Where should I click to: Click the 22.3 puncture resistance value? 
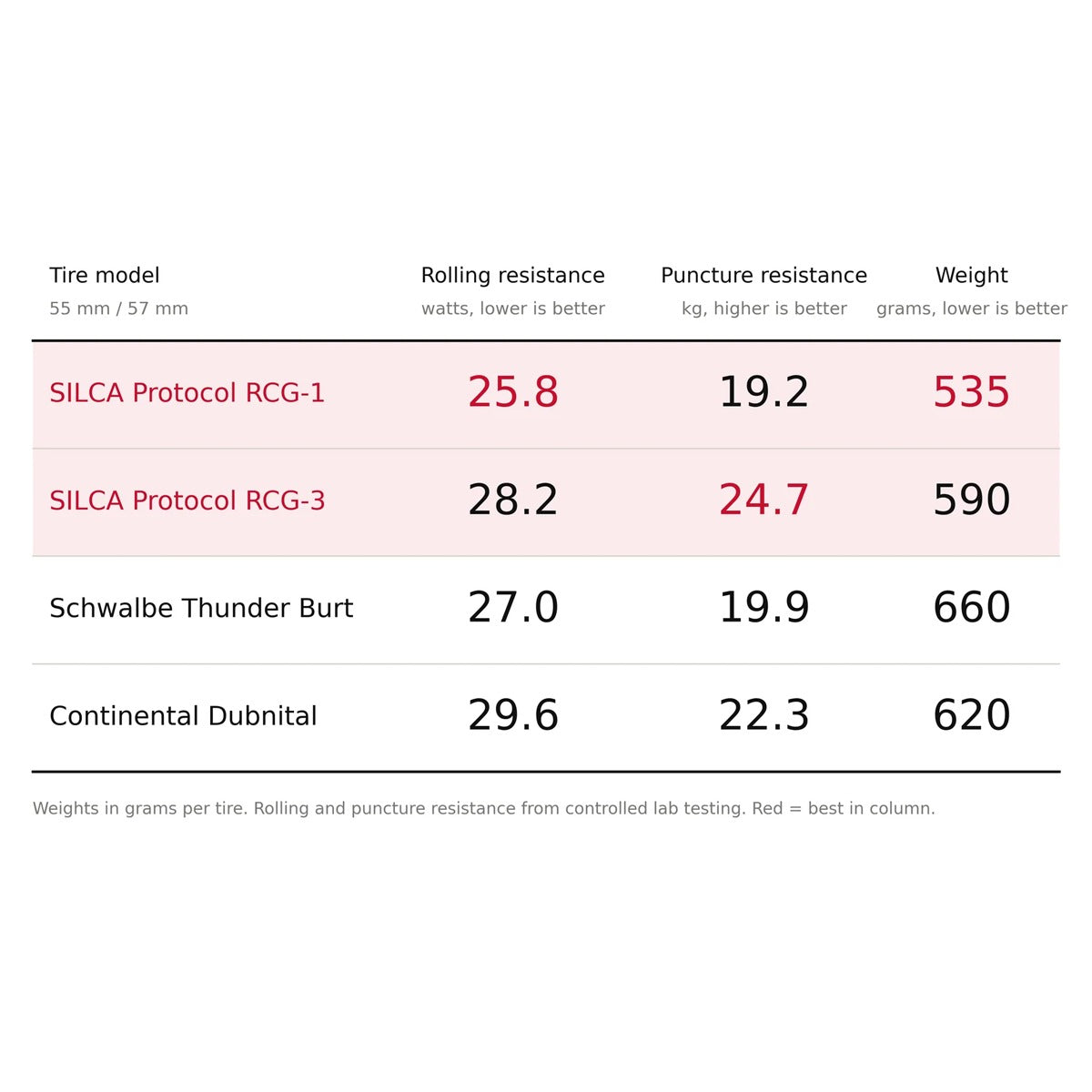click(763, 715)
